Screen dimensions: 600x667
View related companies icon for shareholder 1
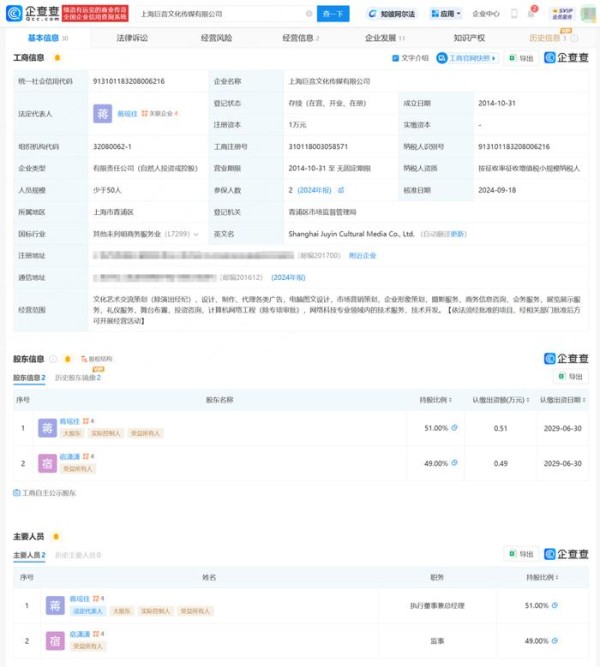click(88, 421)
